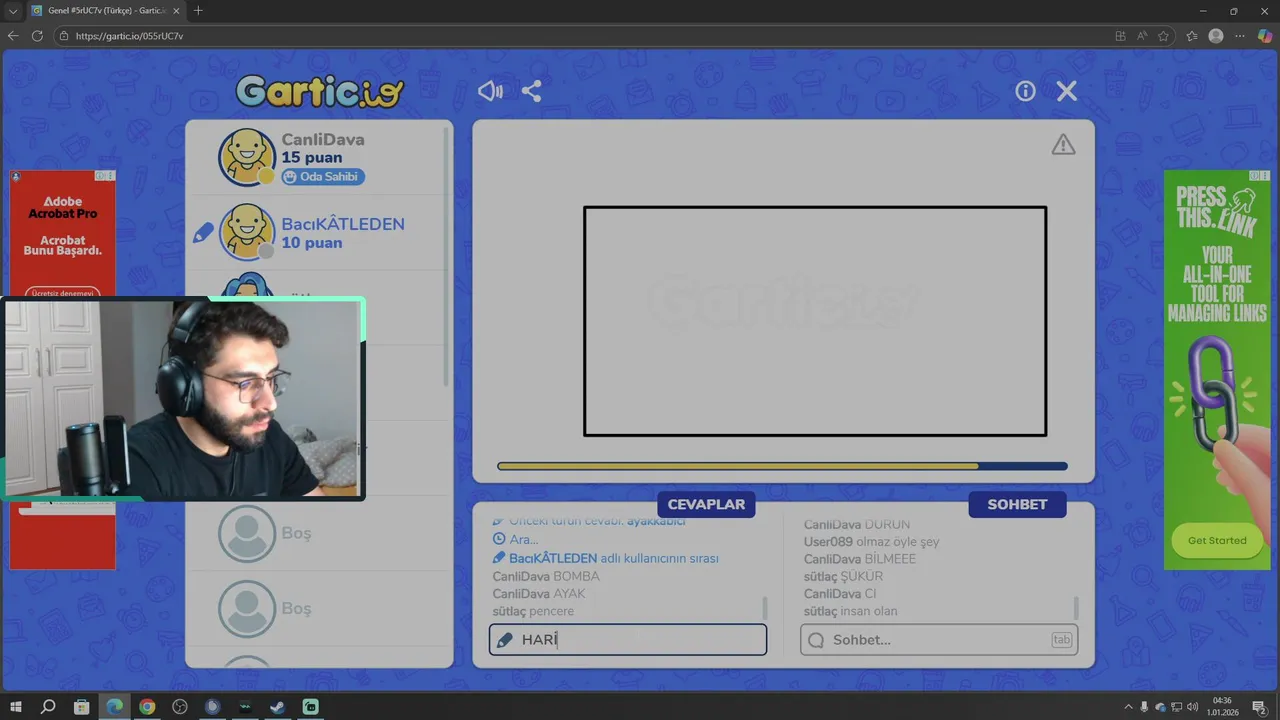Click the player list scrollbar

coord(447,255)
